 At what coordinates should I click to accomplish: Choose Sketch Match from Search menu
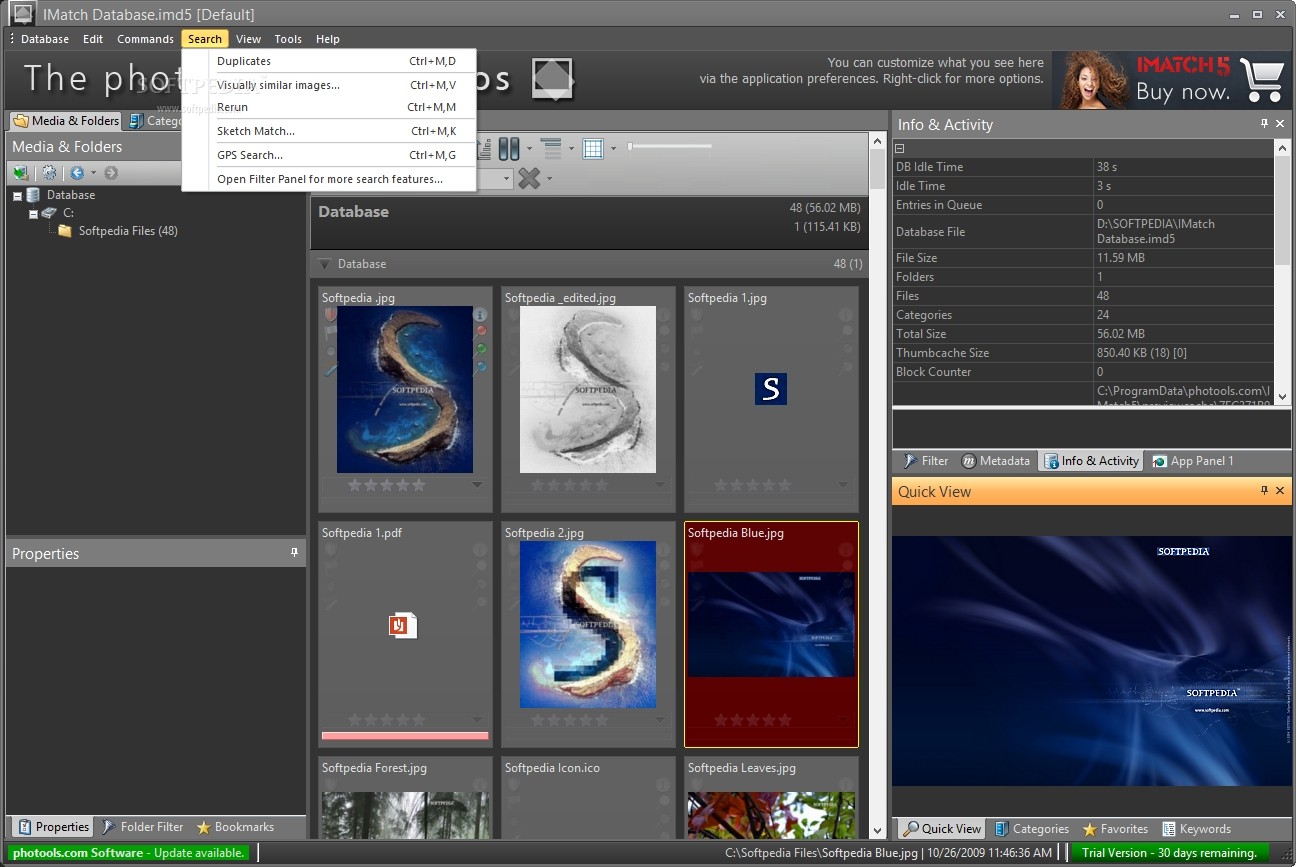click(x=329, y=131)
